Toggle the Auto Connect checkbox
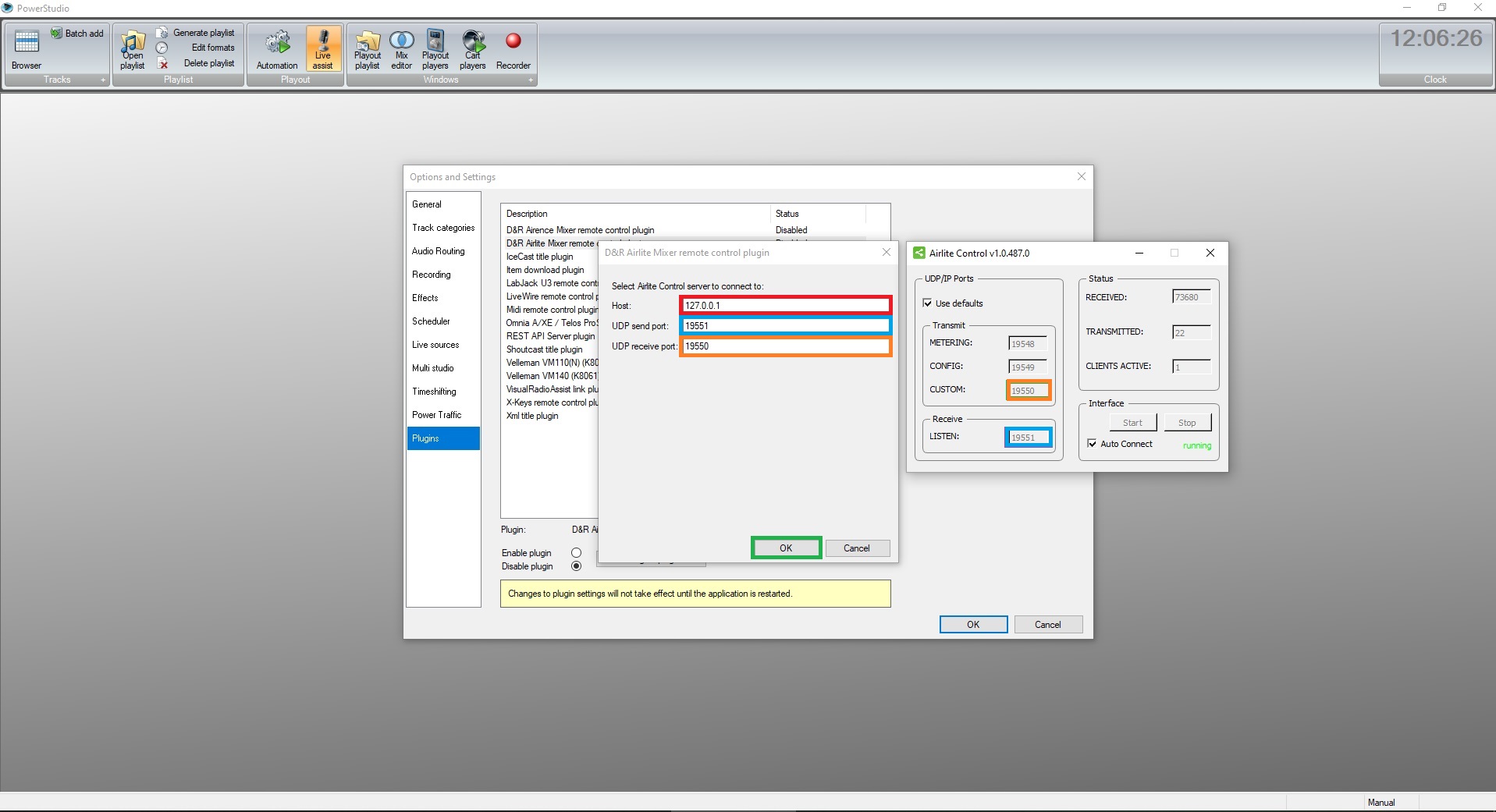The width and height of the screenshot is (1496, 812). (x=1093, y=444)
